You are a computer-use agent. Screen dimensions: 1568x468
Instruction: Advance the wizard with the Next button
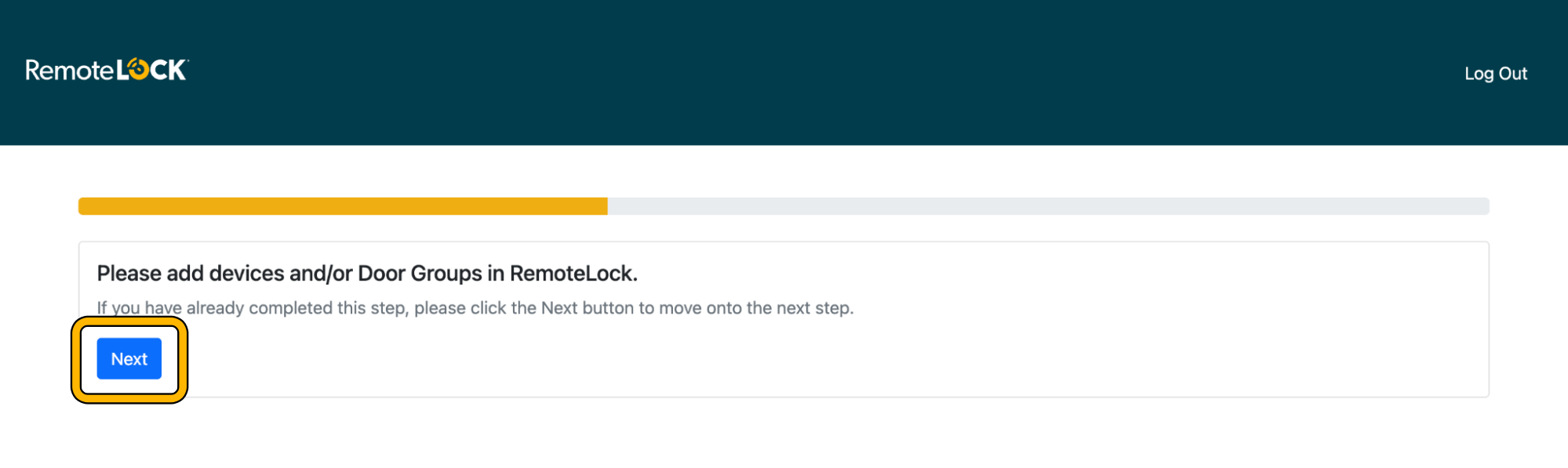[x=129, y=358]
